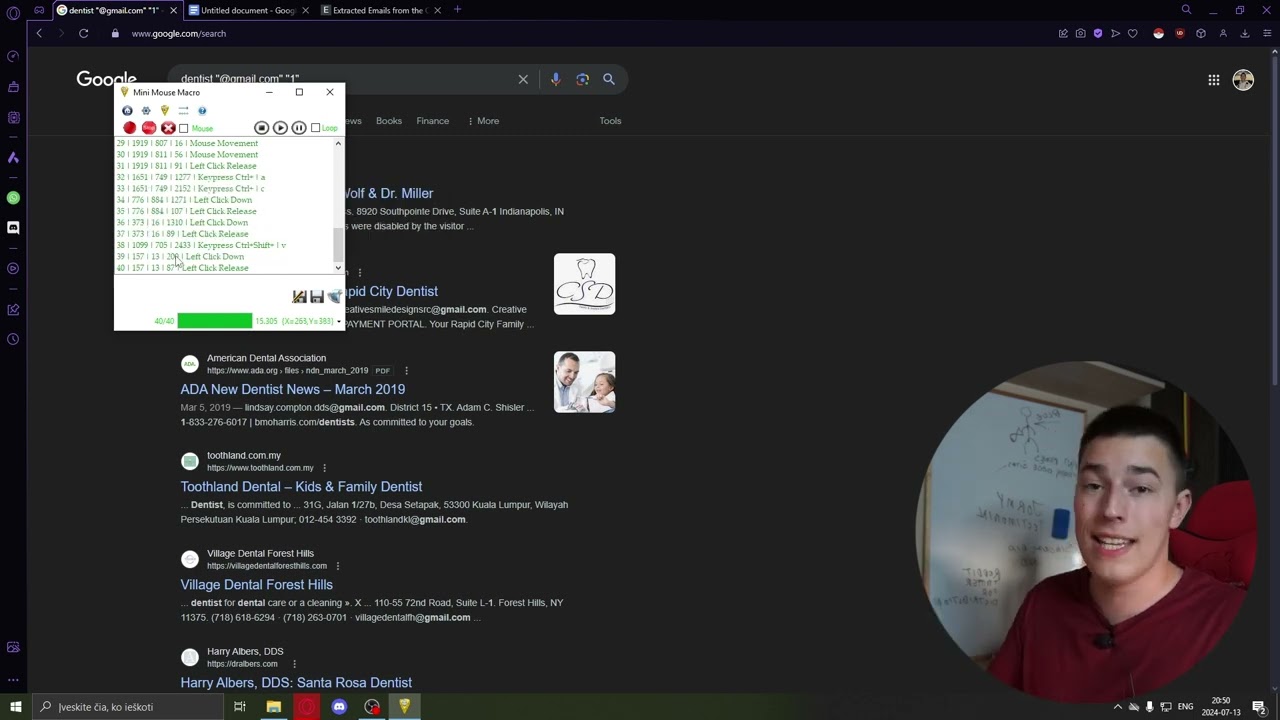
Task: Enable the Loop checkbox
Action: (315, 128)
